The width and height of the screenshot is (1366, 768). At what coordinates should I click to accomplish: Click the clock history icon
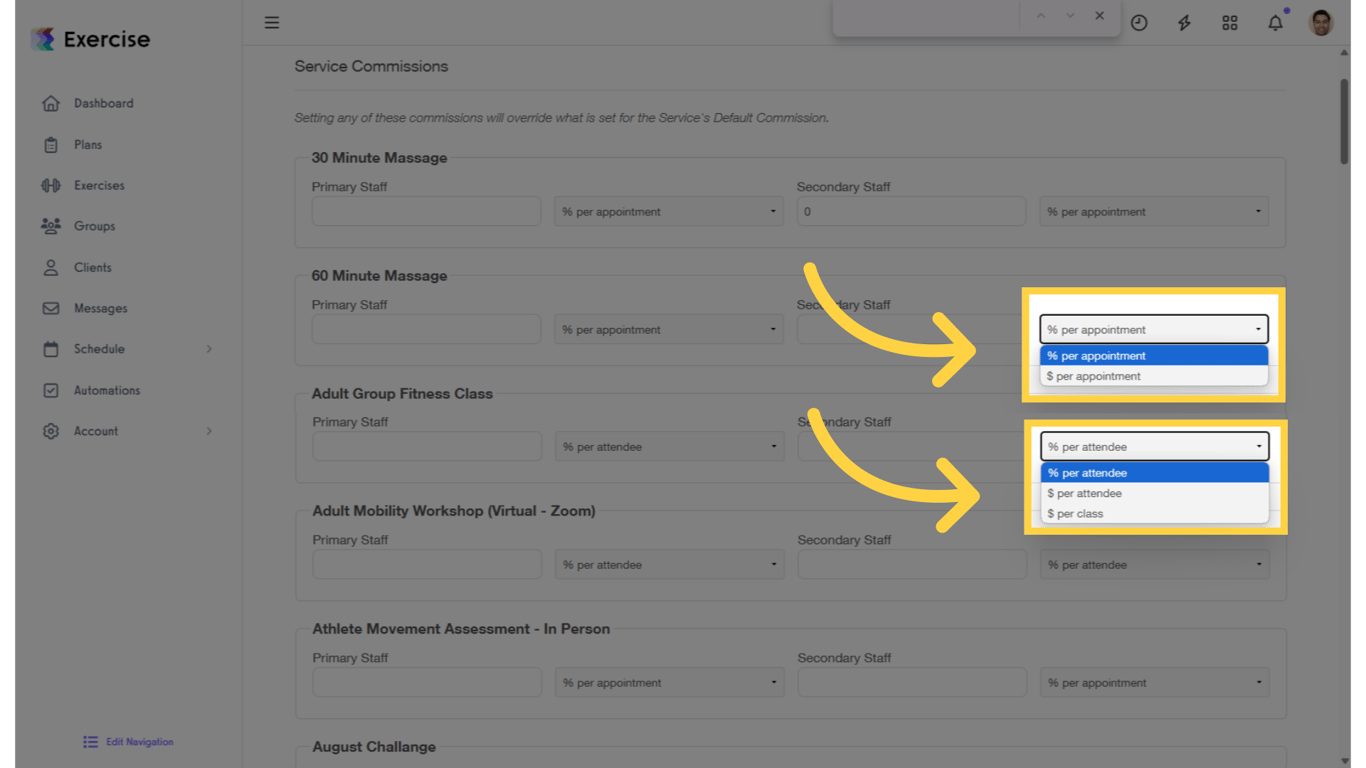1139,22
